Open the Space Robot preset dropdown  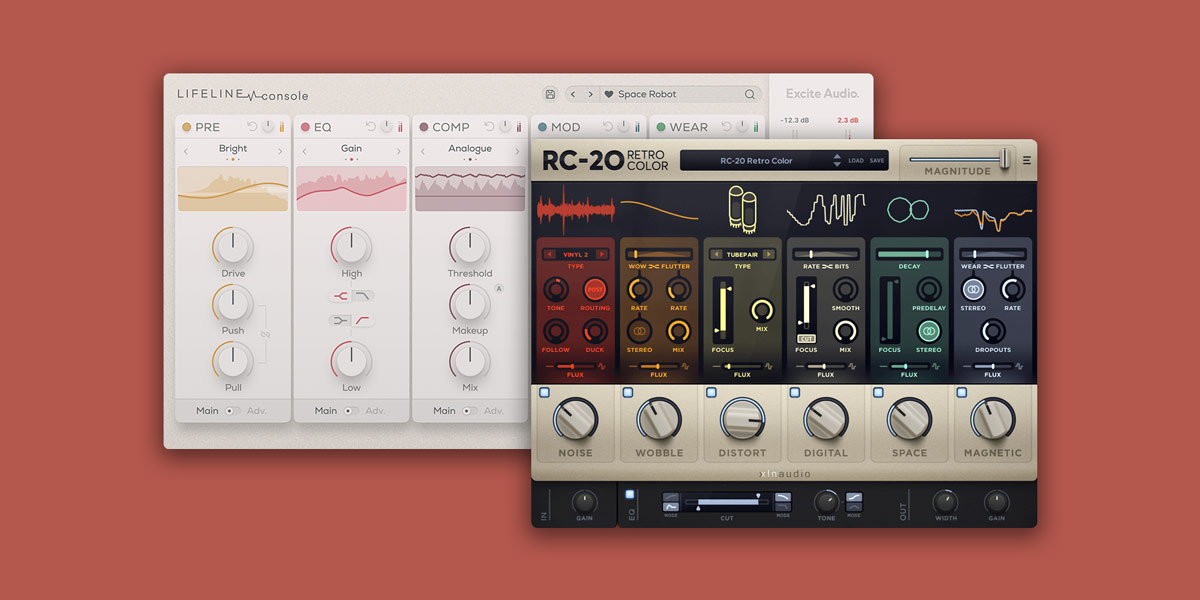[x=678, y=94]
